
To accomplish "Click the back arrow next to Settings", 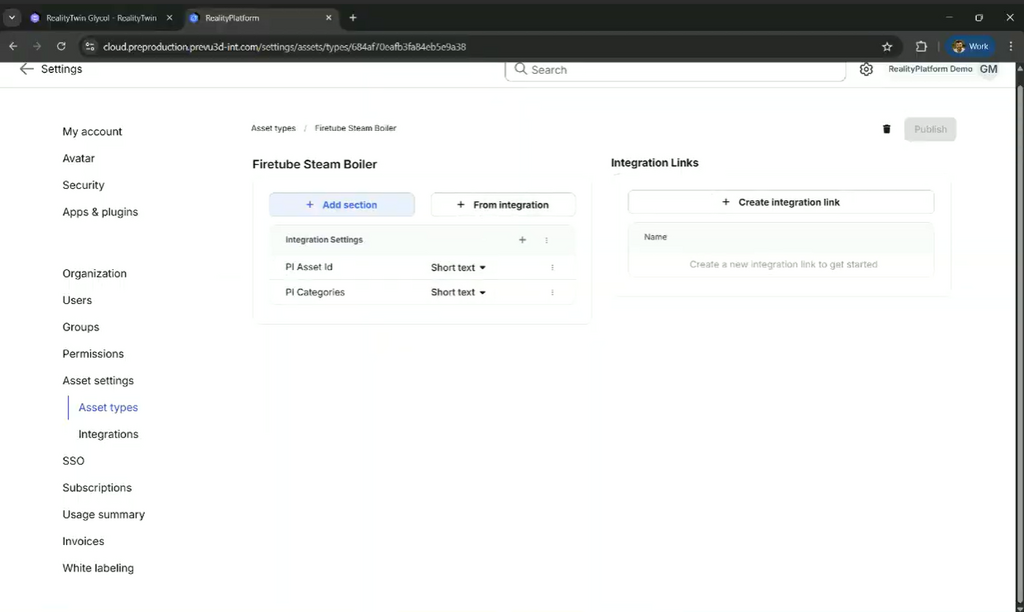I will [x=26, y=69].
